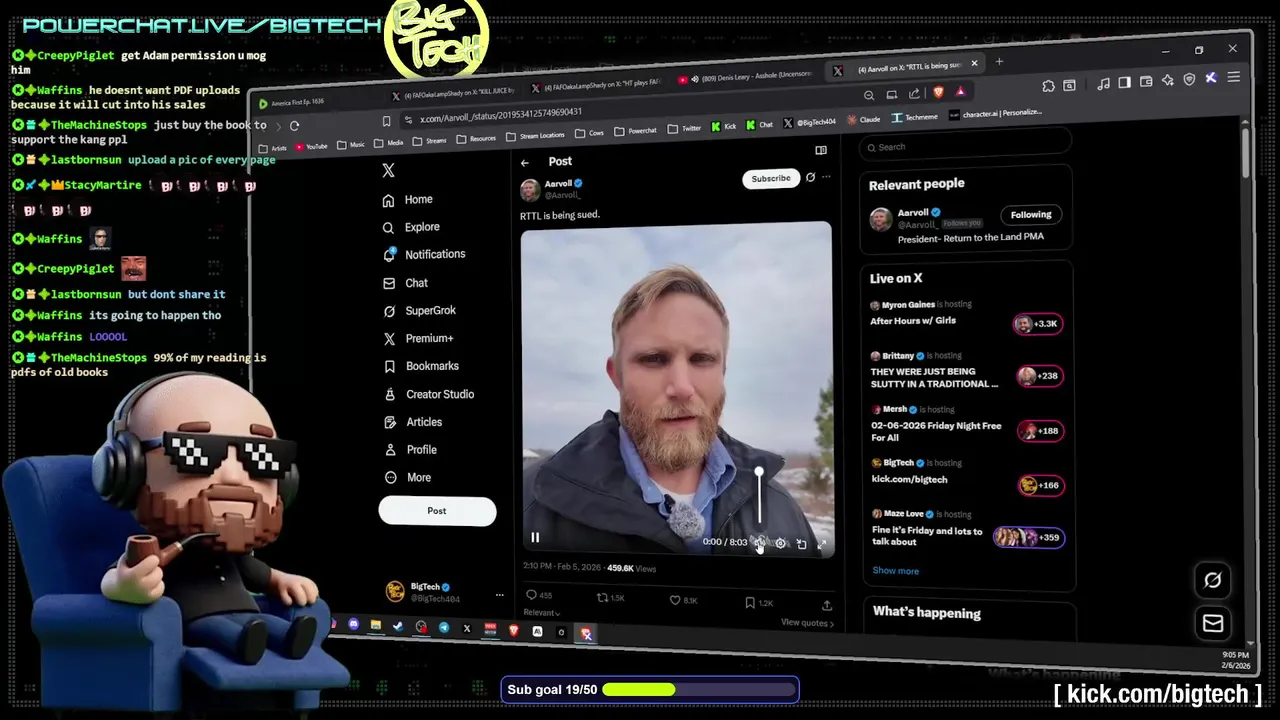Open View quotes link
1280x720 pixels.
tap(807, 623)
